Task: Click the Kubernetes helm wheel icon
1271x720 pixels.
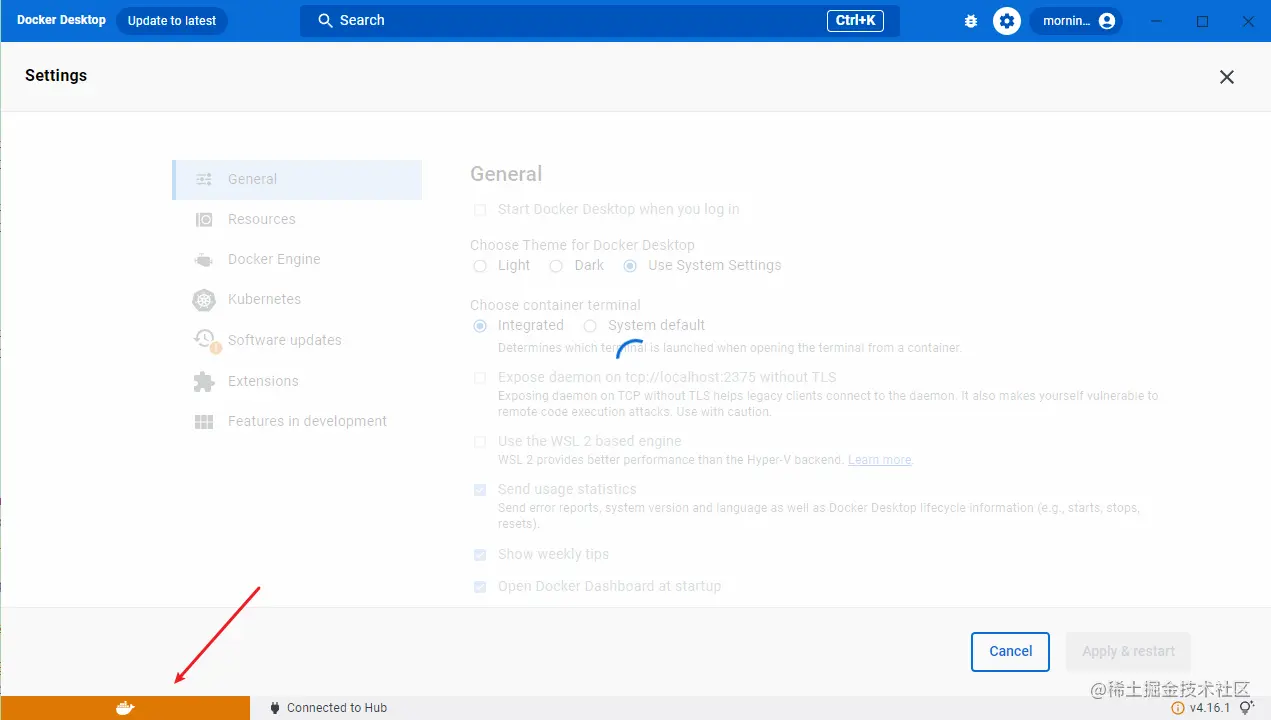Action: pyautogui.click(x=204, y=300)
